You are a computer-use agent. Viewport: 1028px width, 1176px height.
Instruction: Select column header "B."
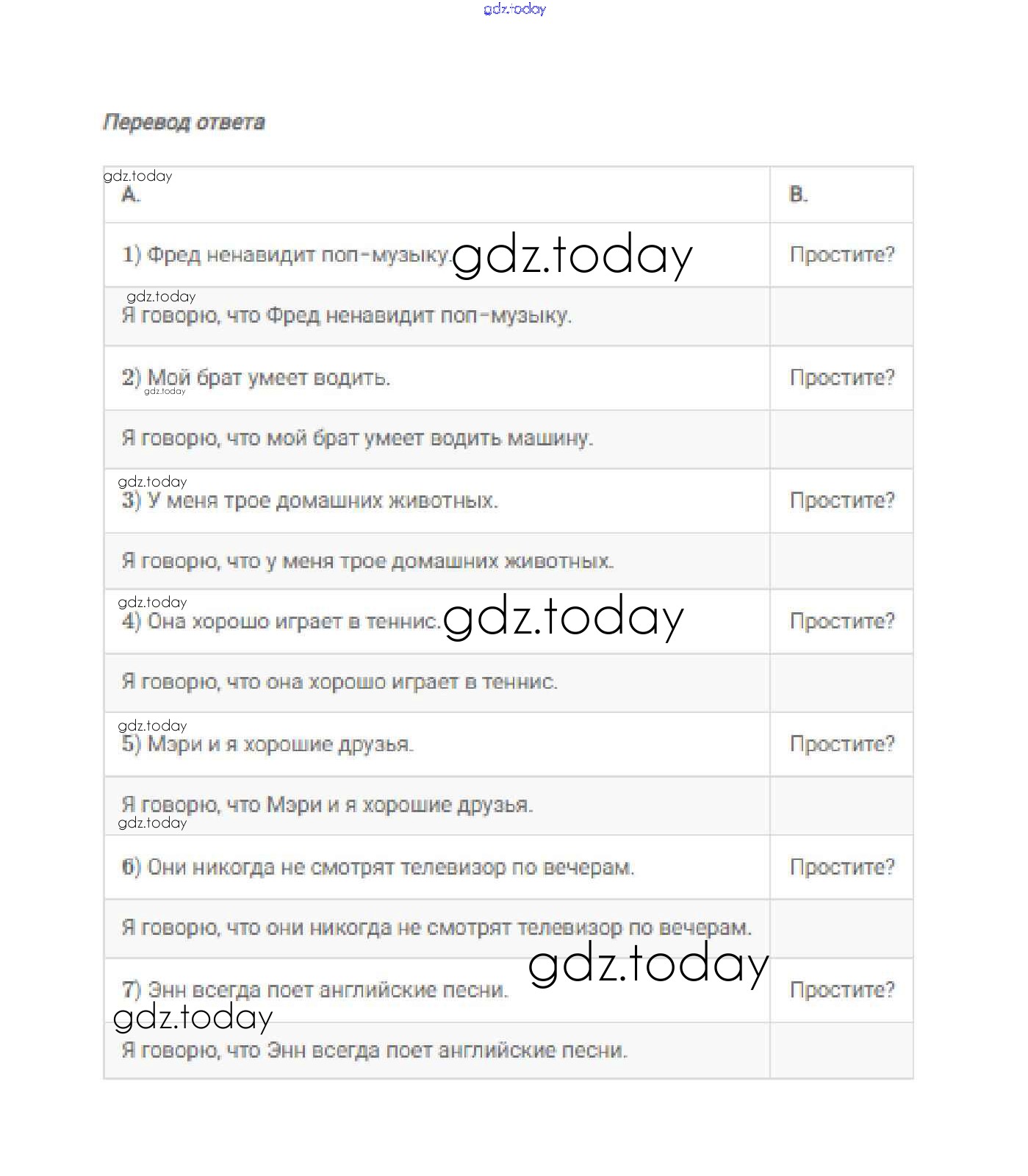(x=798, y=195)
